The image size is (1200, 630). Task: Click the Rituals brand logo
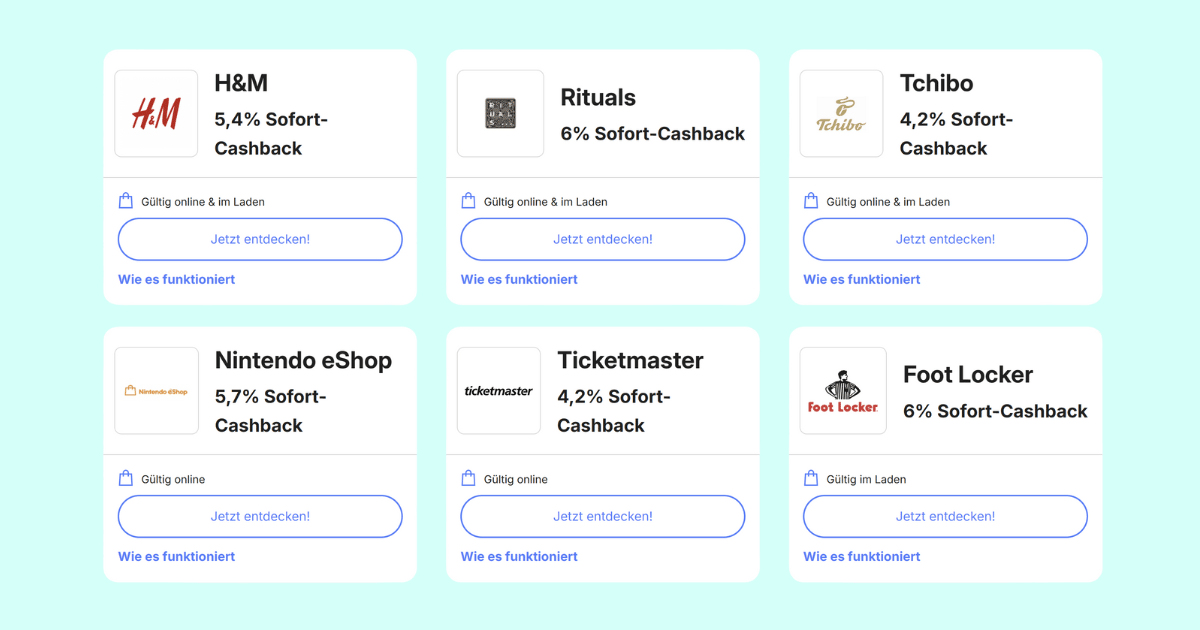click(x=500, y=114)
